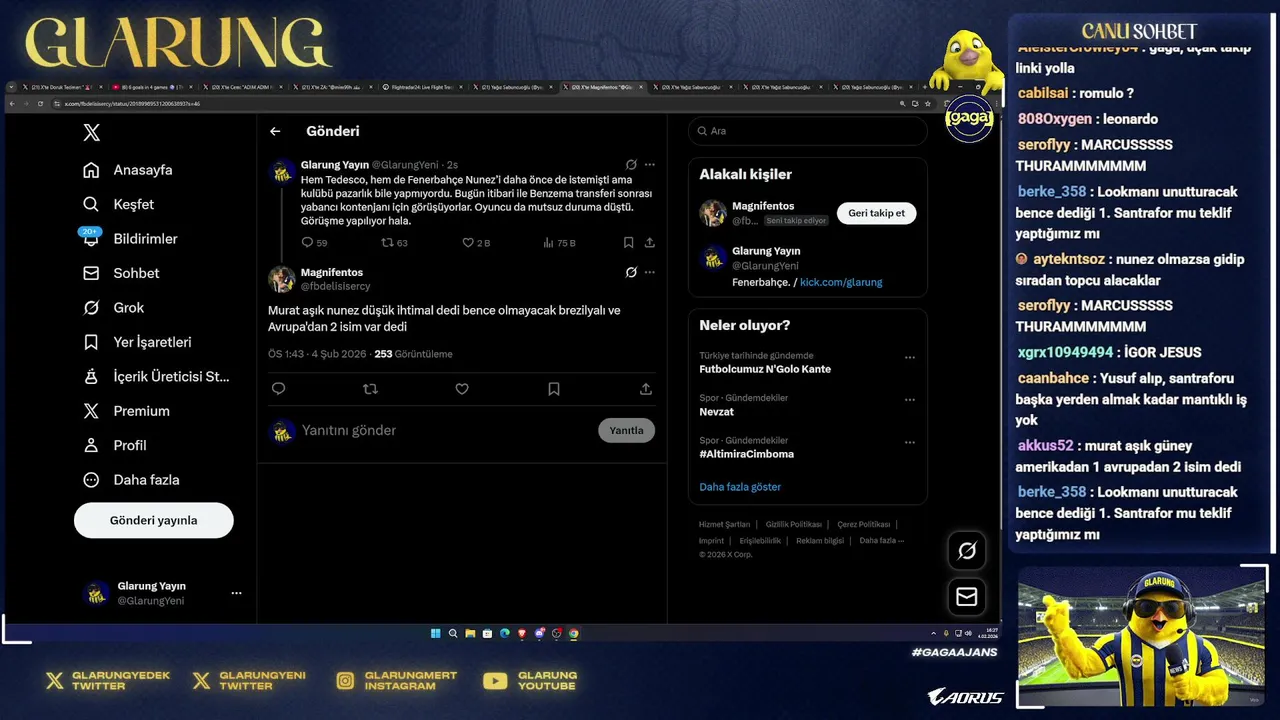1280x720 pixels.
Task: Open more options on Magnifentos tweet
Action: 650,272
